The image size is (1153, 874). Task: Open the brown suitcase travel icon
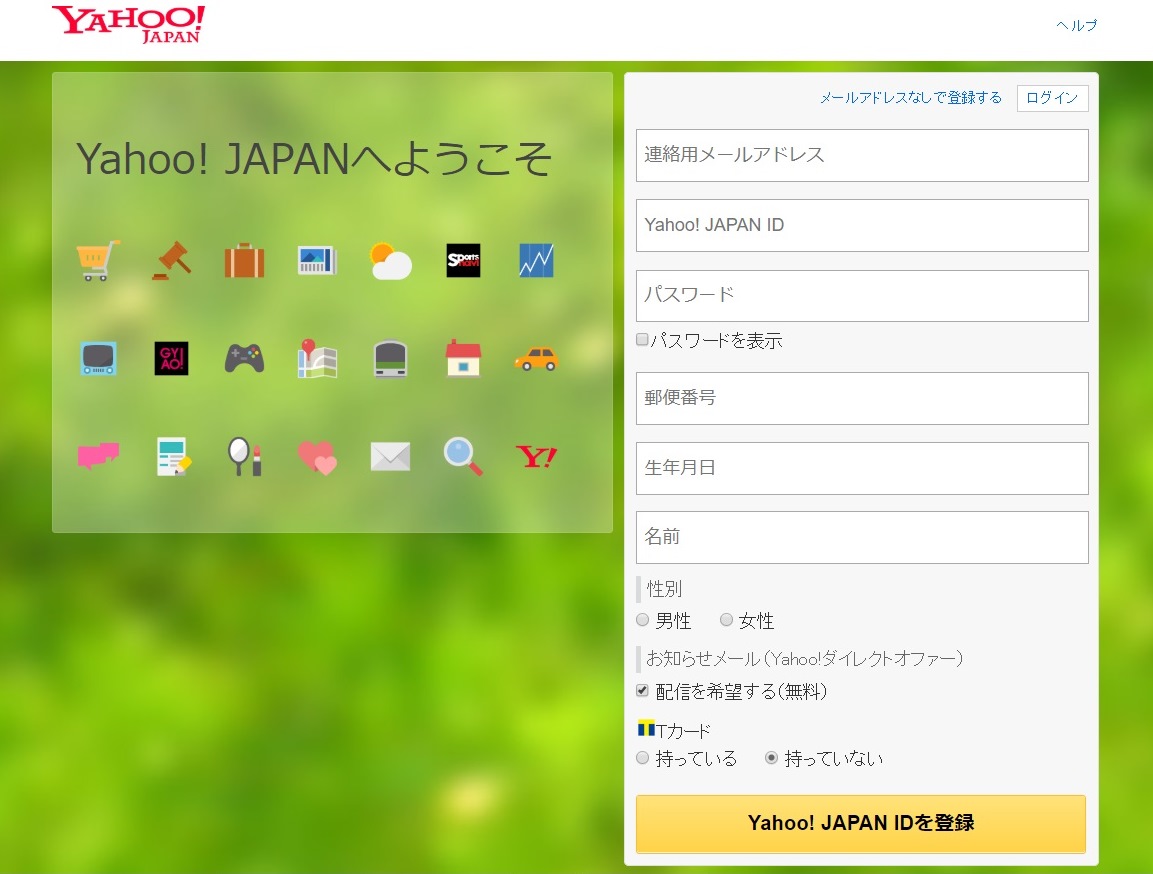[x=244, y=260]
